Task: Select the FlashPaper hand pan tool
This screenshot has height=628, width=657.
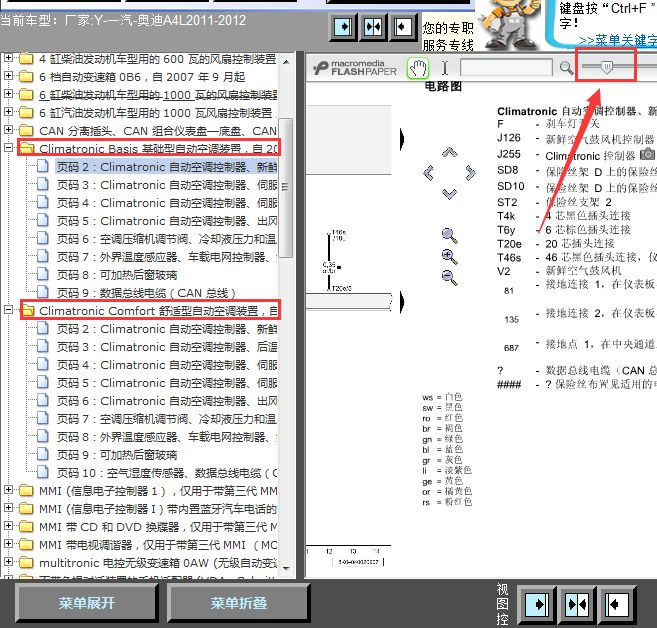Action: pos(418,68)
